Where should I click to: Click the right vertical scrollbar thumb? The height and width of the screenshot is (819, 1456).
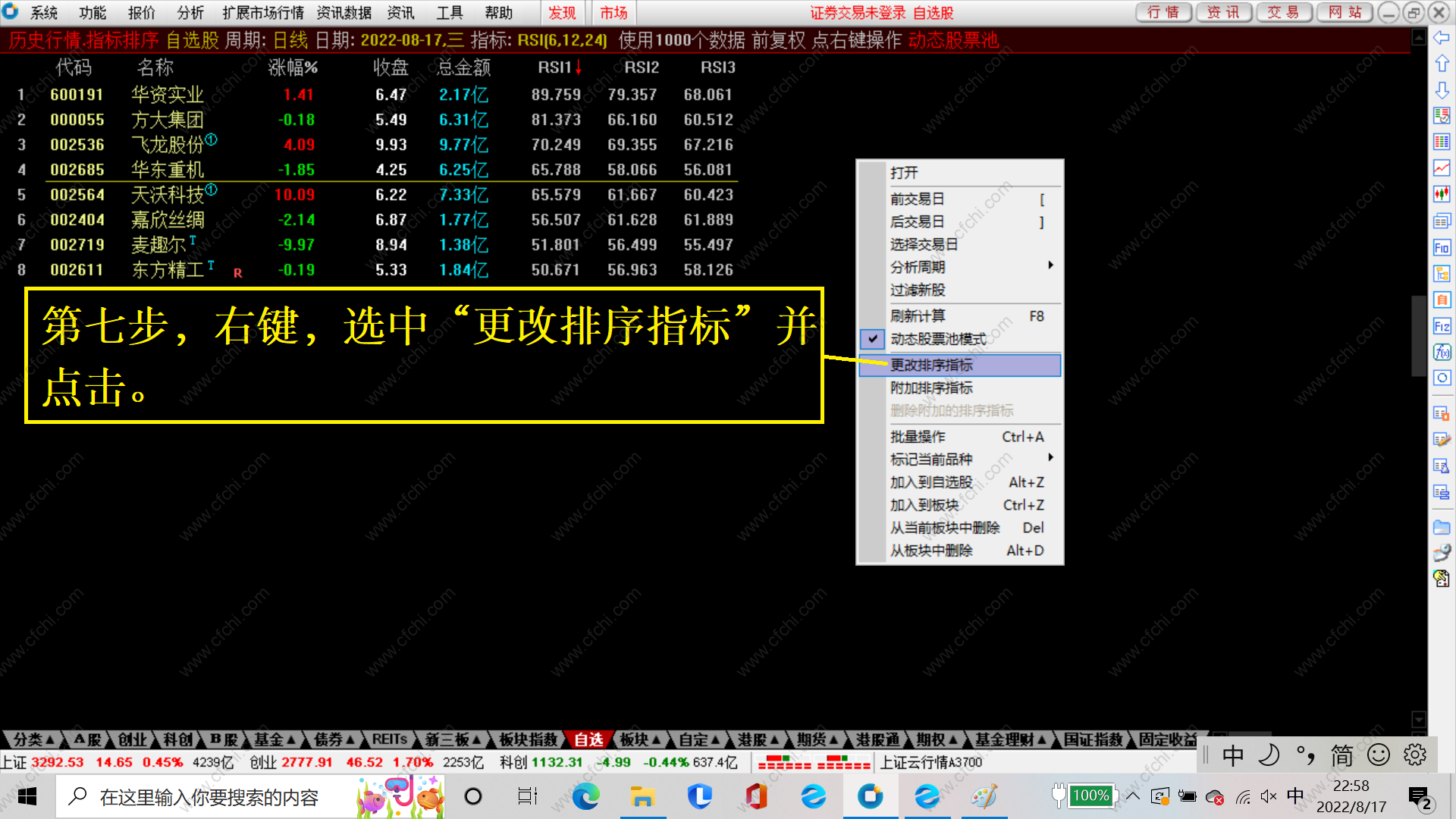[x=1418, y=336]
